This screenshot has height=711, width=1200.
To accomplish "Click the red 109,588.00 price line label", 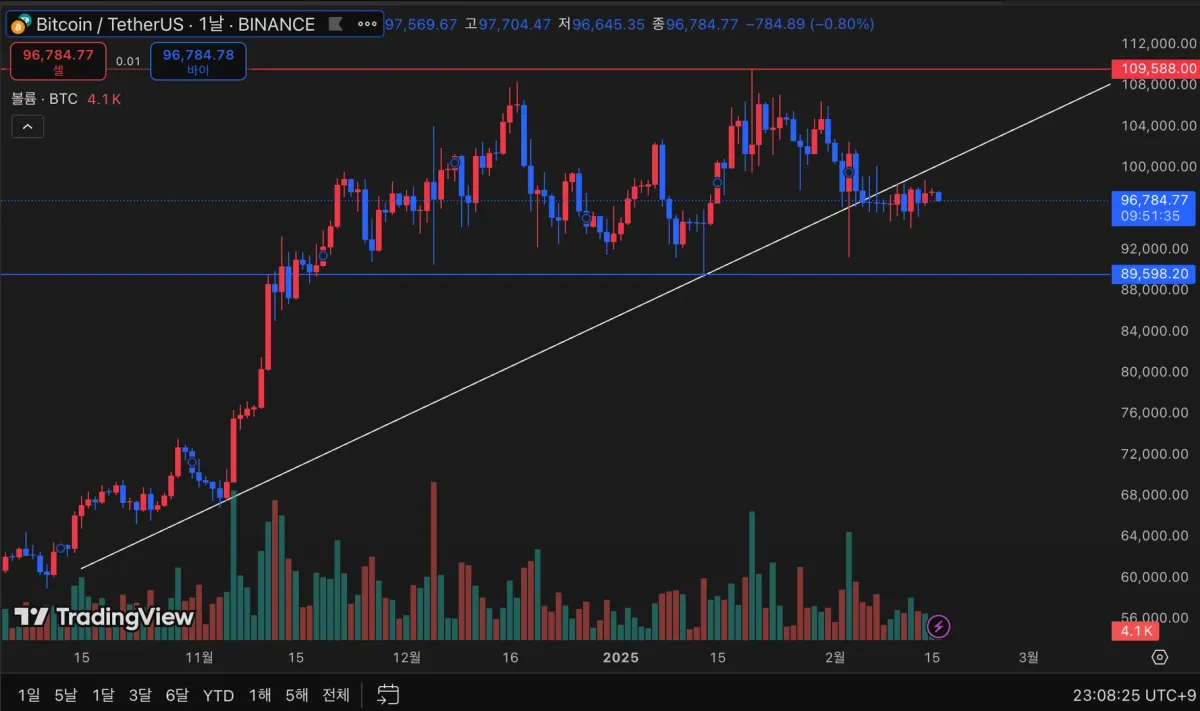I will [x=1155, y=69].
